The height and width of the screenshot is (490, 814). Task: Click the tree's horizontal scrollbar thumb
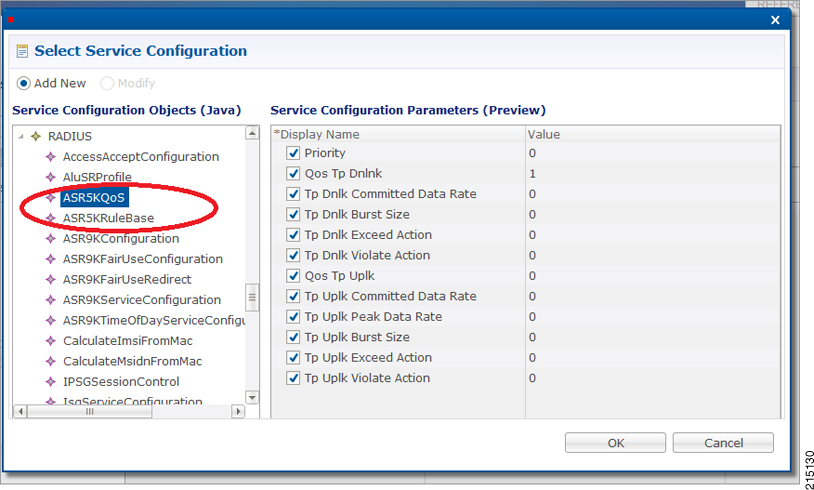[x=90, y=411]
